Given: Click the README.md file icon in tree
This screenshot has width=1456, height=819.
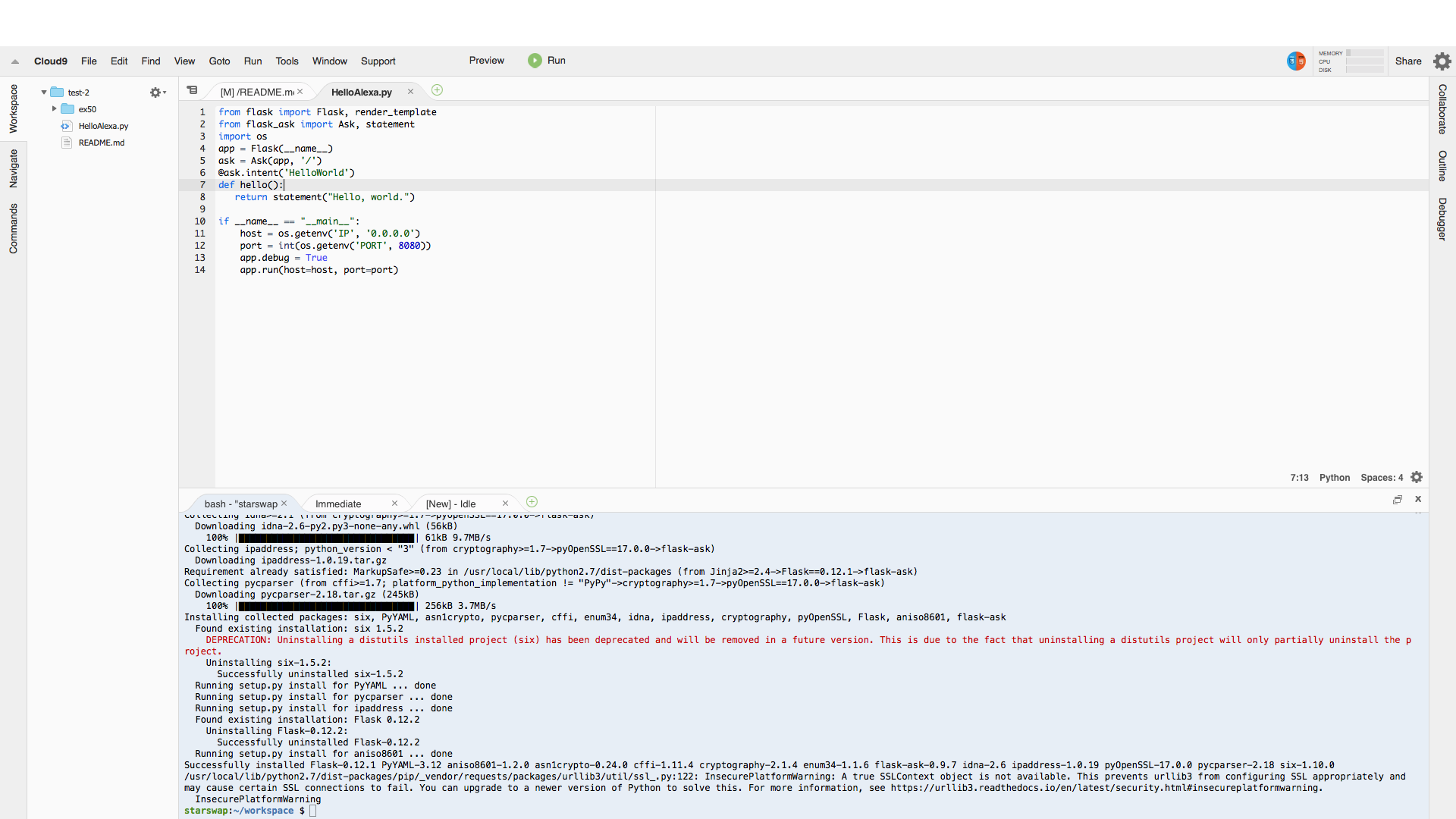Looking at the screenshot, I should 67,143.
